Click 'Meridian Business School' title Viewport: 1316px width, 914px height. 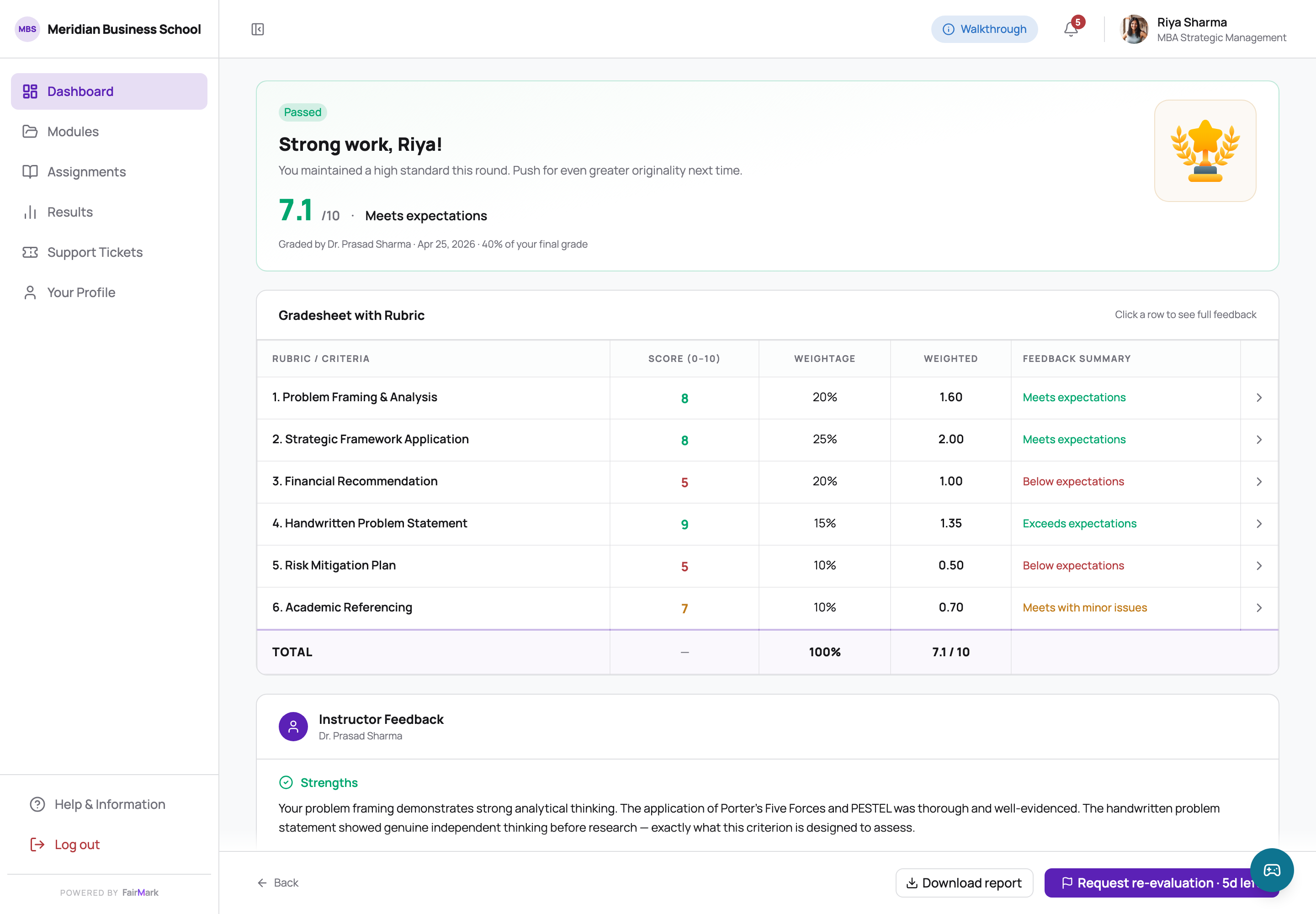[x=124, y=29]
